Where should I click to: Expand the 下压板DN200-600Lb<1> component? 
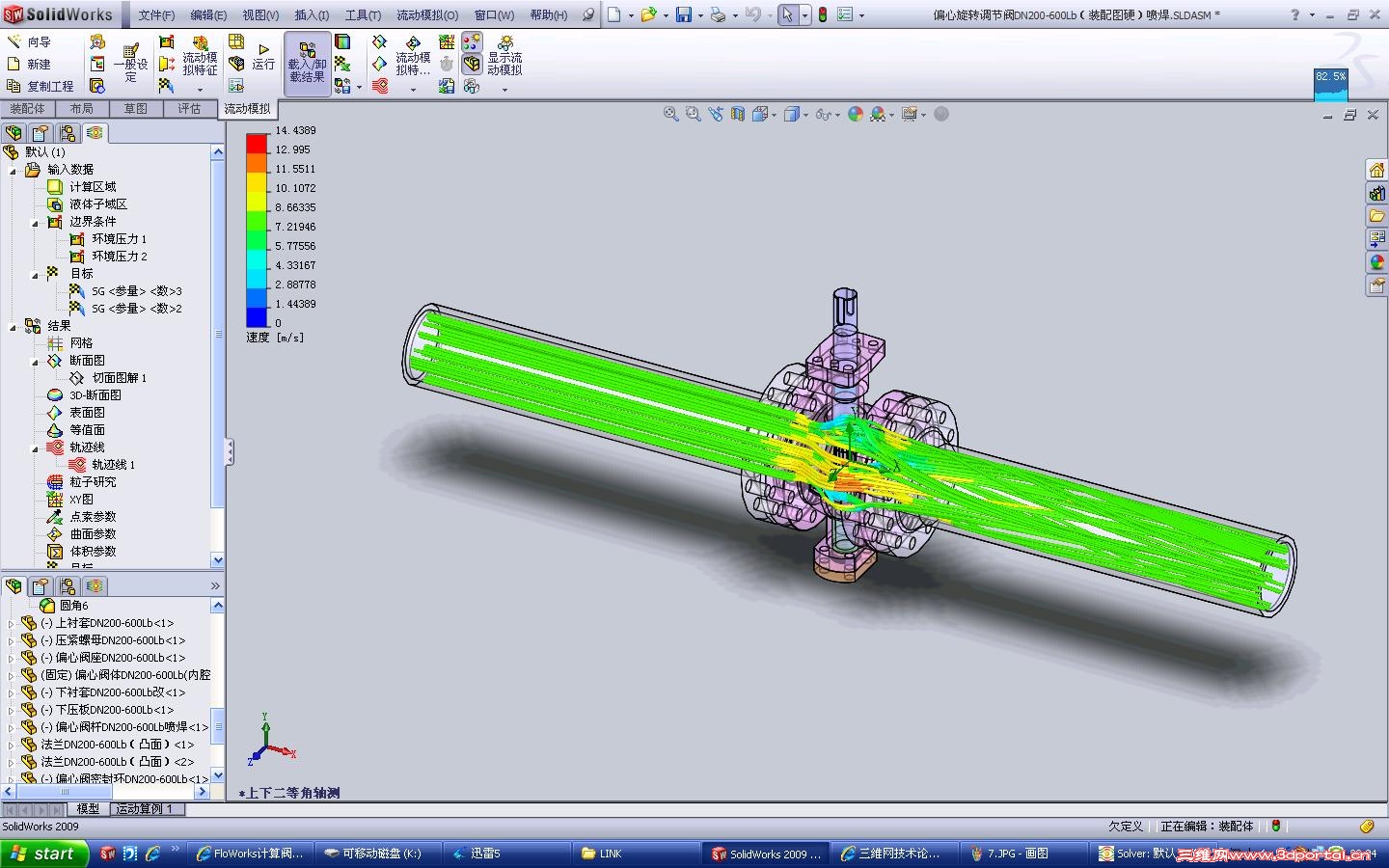pyautogui.click(x=11, y=710)
